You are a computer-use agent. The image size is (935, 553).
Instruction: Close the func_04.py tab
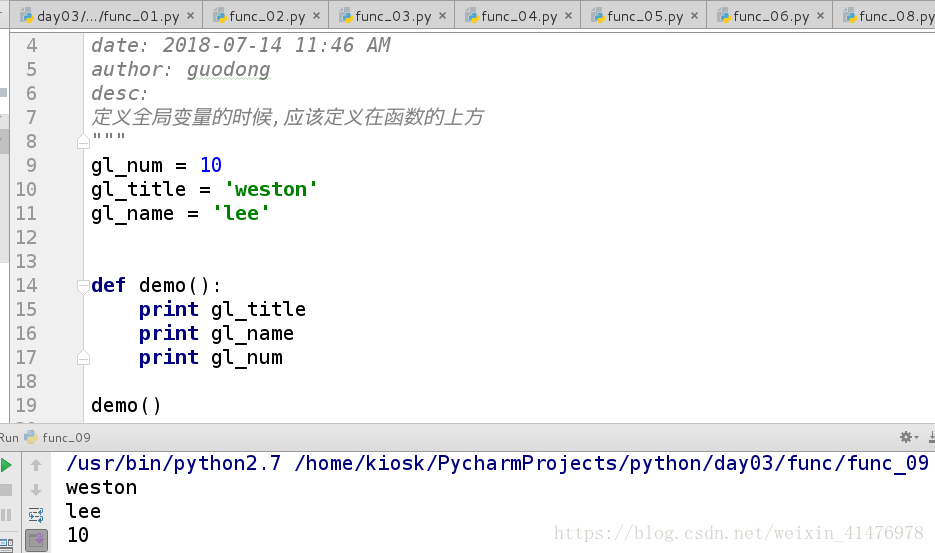568,16
